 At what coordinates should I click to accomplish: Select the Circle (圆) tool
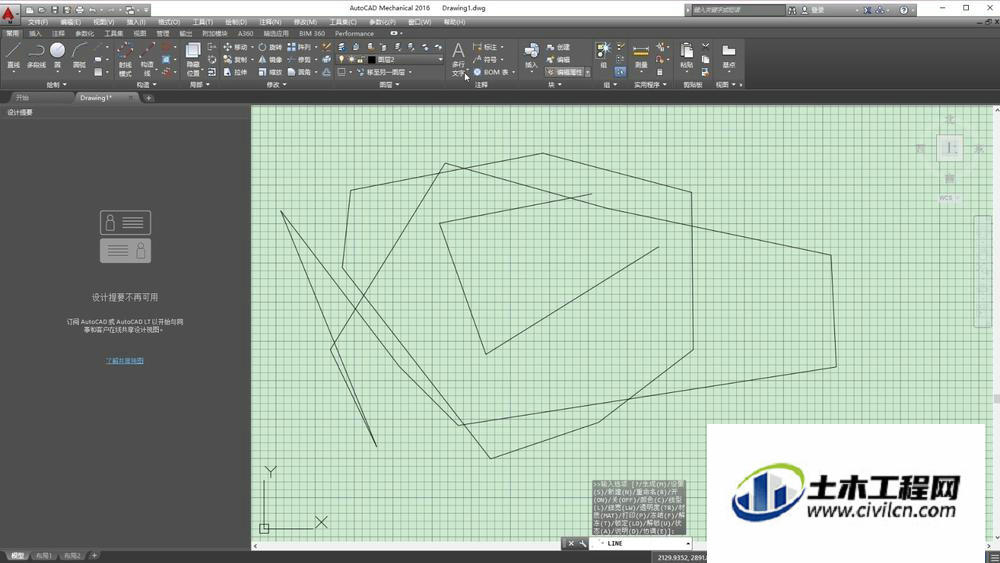pos(57,55)
